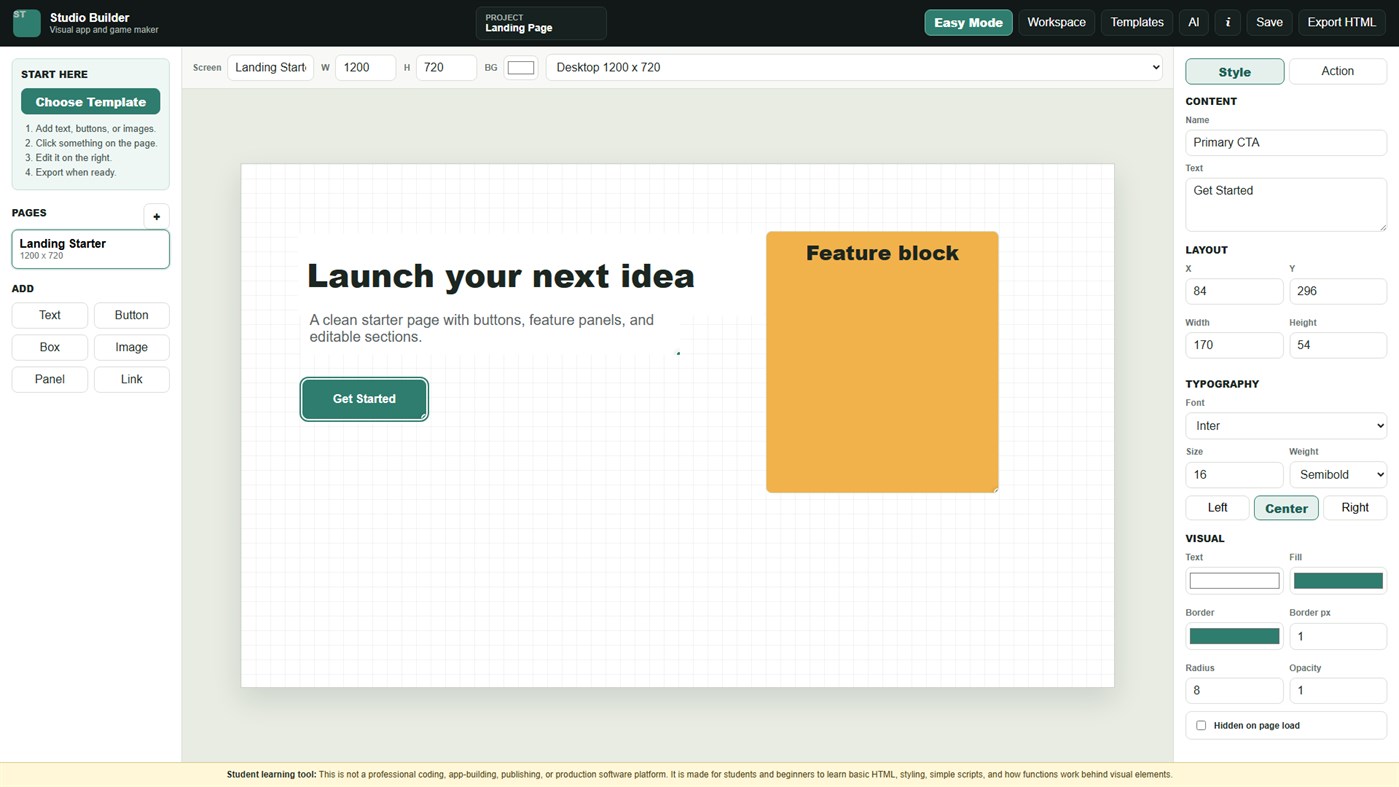
Task: Open the Desktop 1200 x 720 preset dropdown
Action: [x=854, y=67]
